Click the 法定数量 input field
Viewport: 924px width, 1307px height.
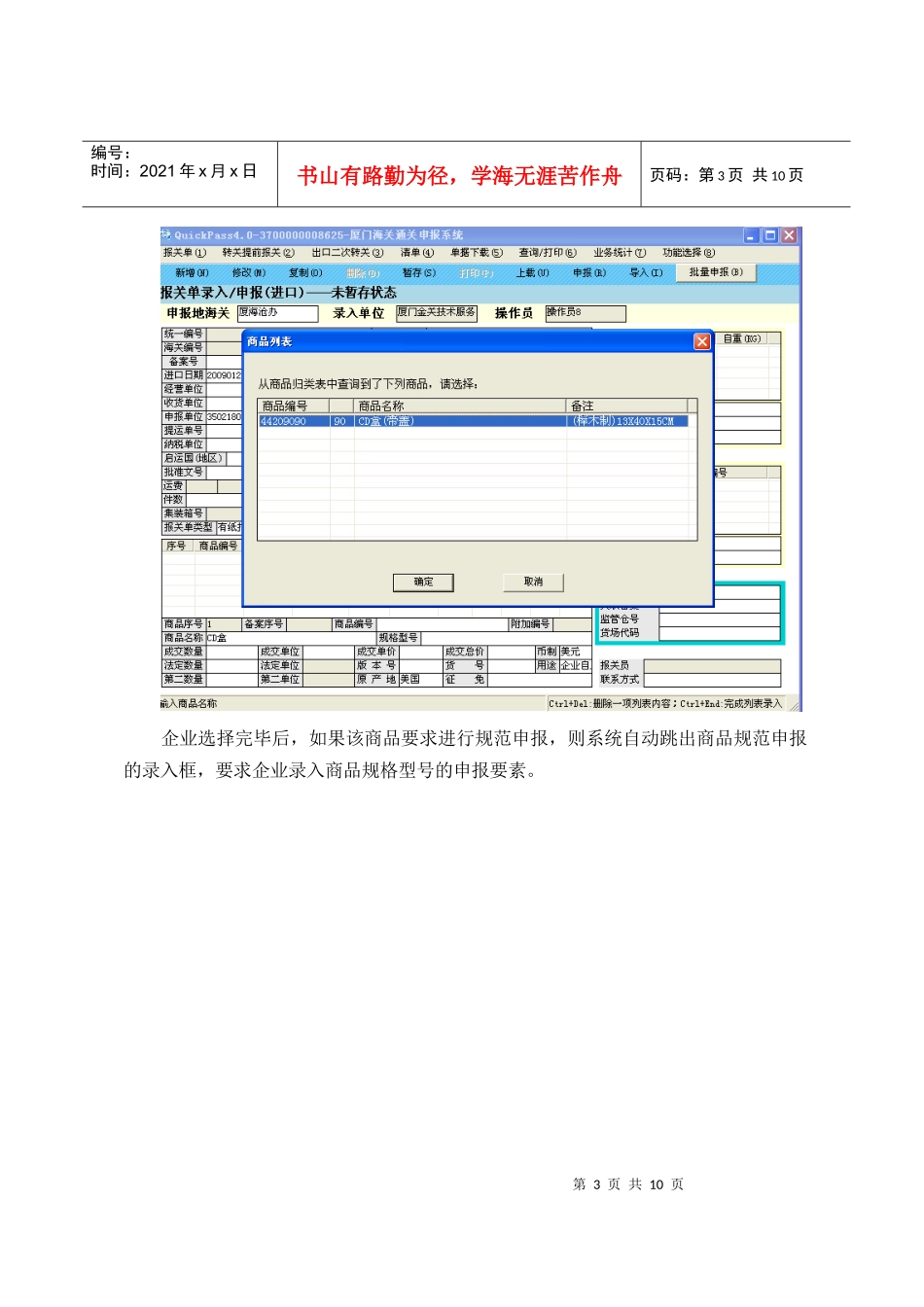coord(231,665)
